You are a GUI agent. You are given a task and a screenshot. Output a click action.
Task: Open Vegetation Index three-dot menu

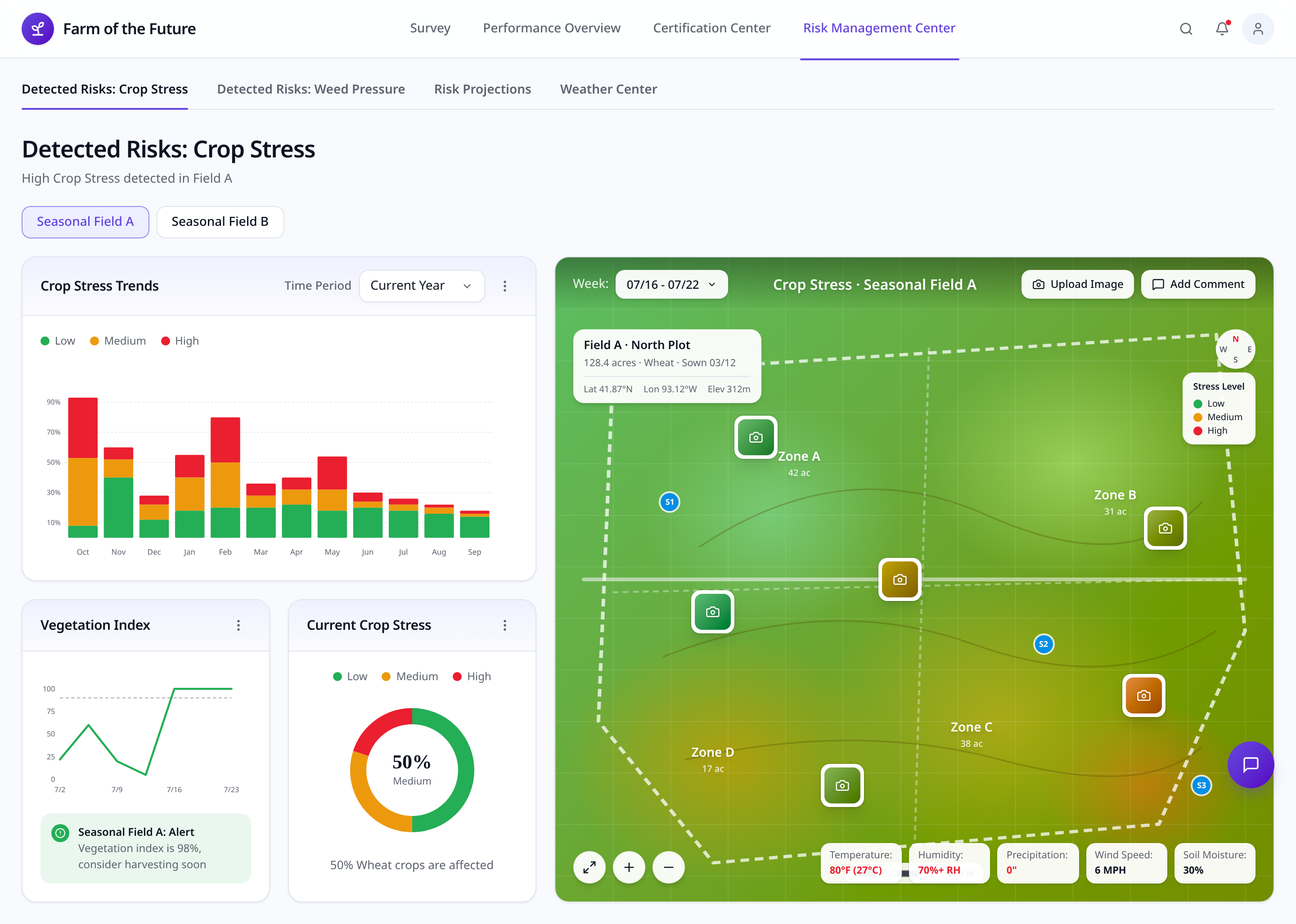(238, 625)
